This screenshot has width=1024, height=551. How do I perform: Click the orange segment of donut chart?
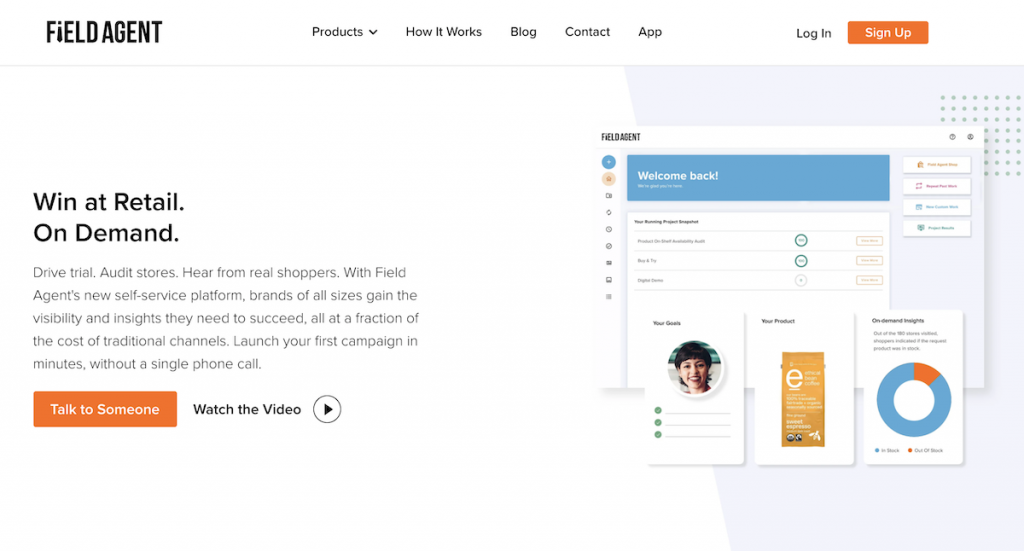click(x=925, y=373)
